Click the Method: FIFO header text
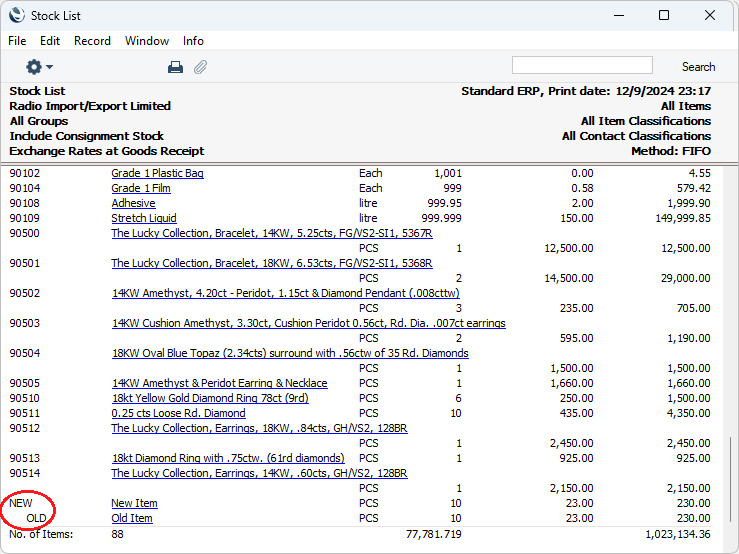Screen dimensions: 739x554 671,151
